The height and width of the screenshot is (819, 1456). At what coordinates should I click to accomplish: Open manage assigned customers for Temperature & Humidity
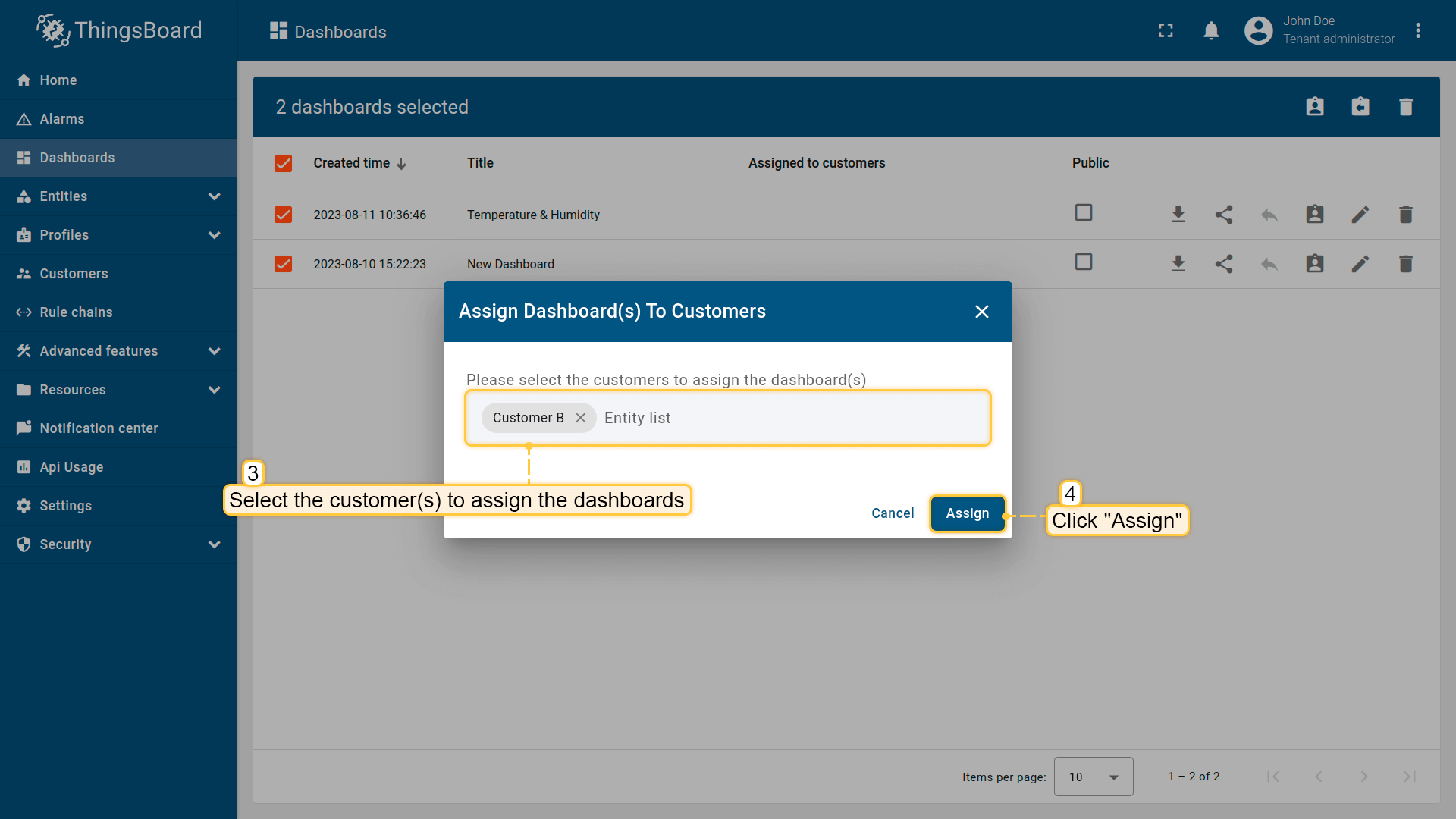1314,215
